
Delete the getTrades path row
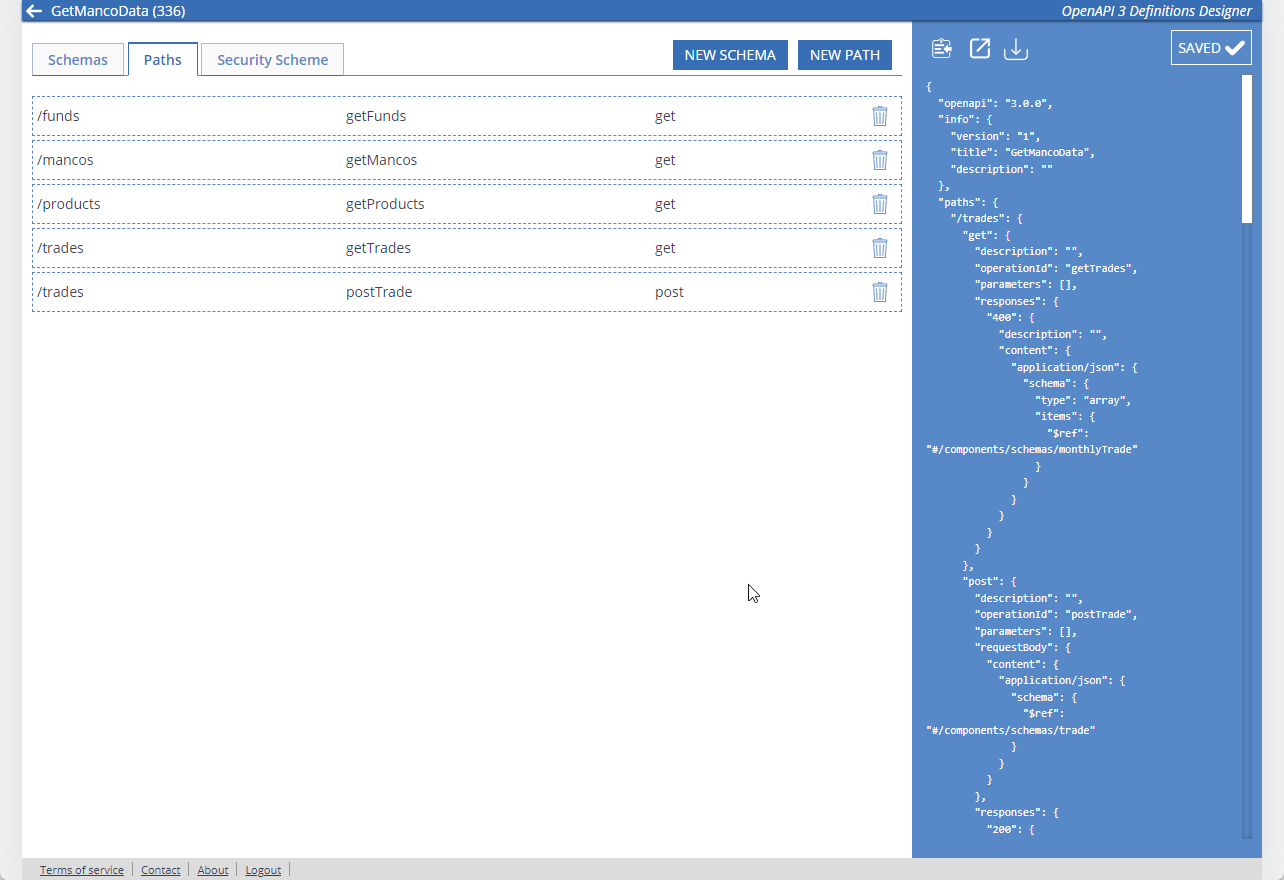coord(880,248)
